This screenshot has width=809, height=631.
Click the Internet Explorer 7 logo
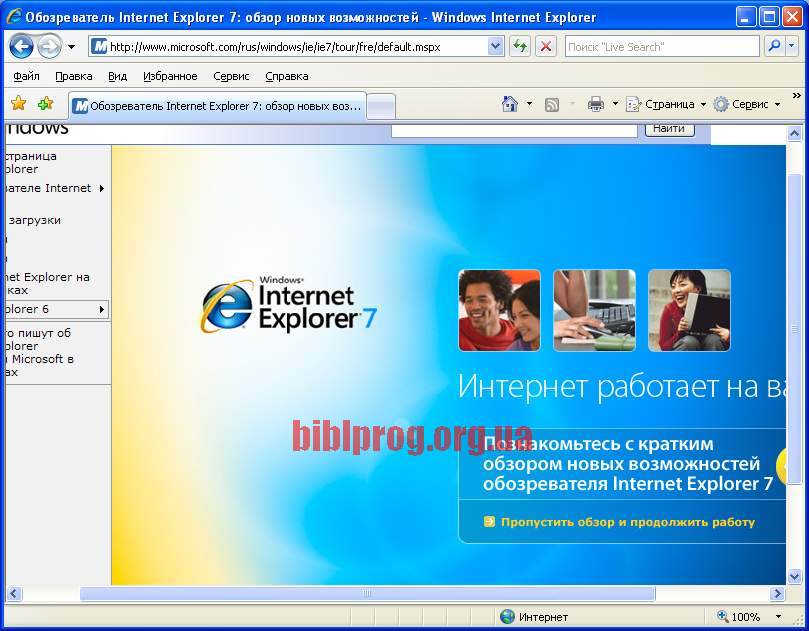pos(288,304)
